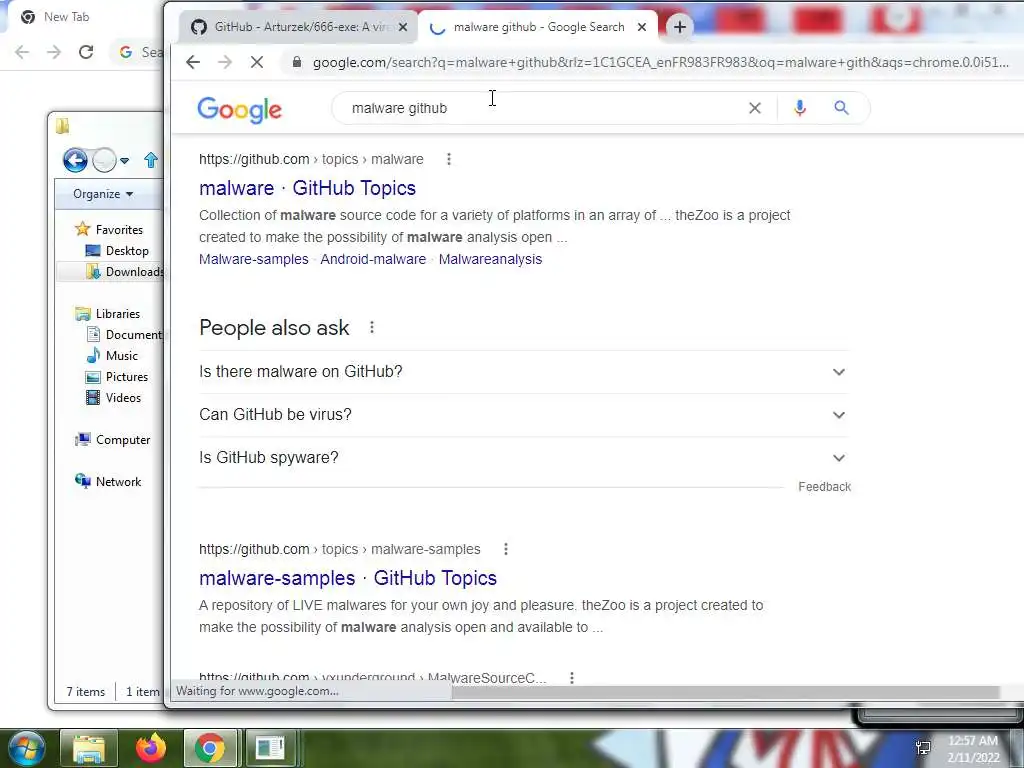The width and height of the screenshot is (1024, 768).
Task: Open the Android-malware sitelink
Action: click(373, 259)
